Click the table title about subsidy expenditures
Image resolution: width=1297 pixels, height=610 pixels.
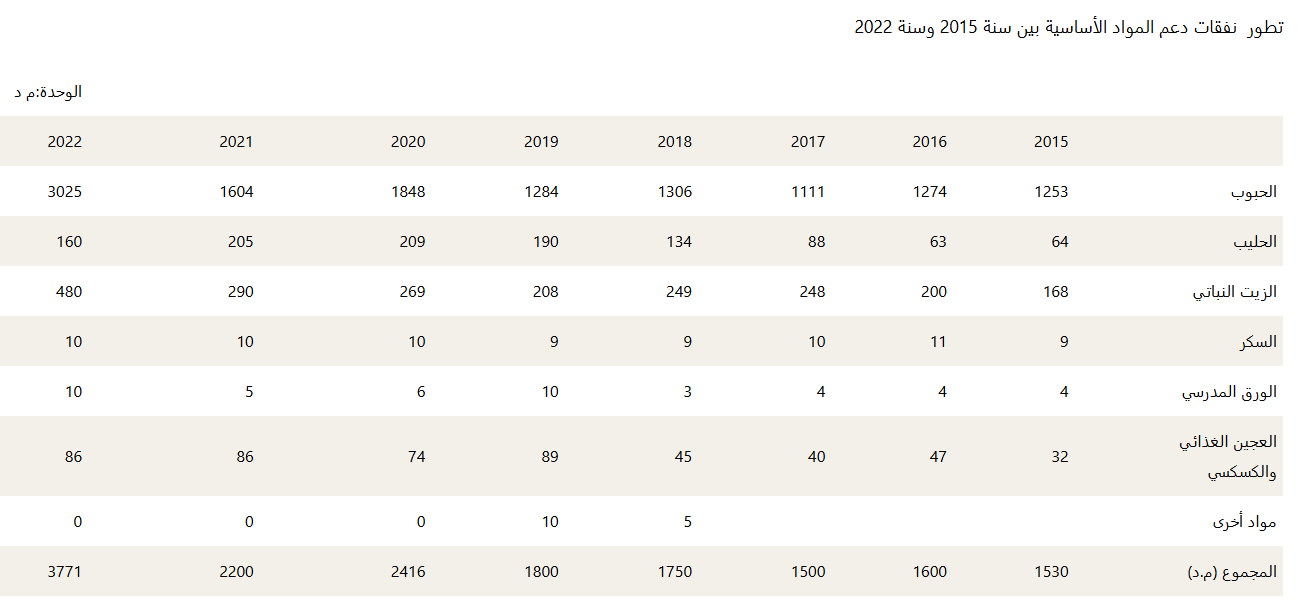coord(1068,27)
